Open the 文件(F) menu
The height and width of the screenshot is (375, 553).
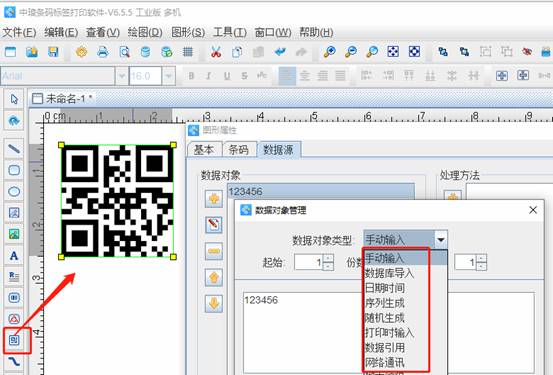[19, 32]
